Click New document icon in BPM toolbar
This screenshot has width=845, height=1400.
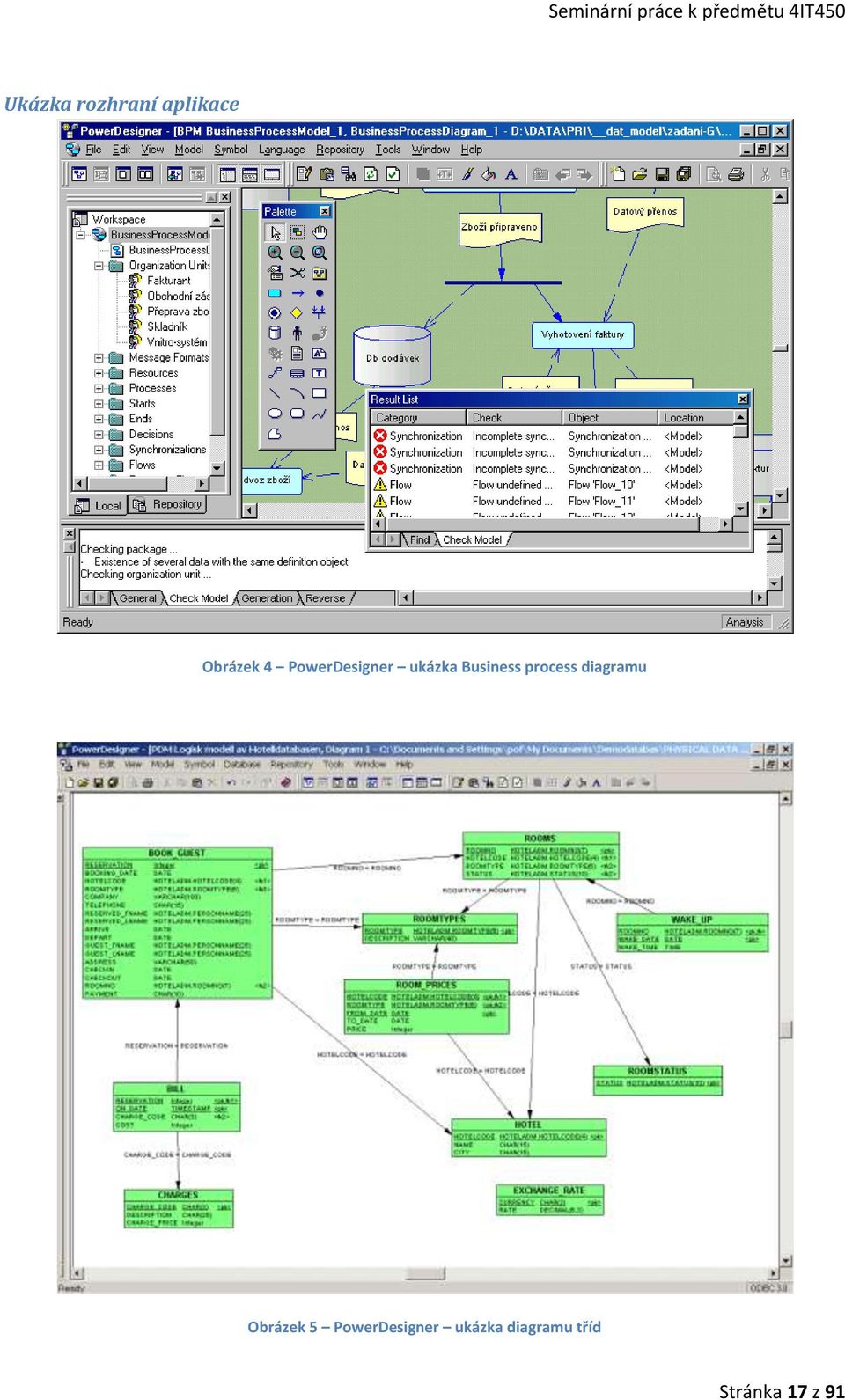(618, 174)
